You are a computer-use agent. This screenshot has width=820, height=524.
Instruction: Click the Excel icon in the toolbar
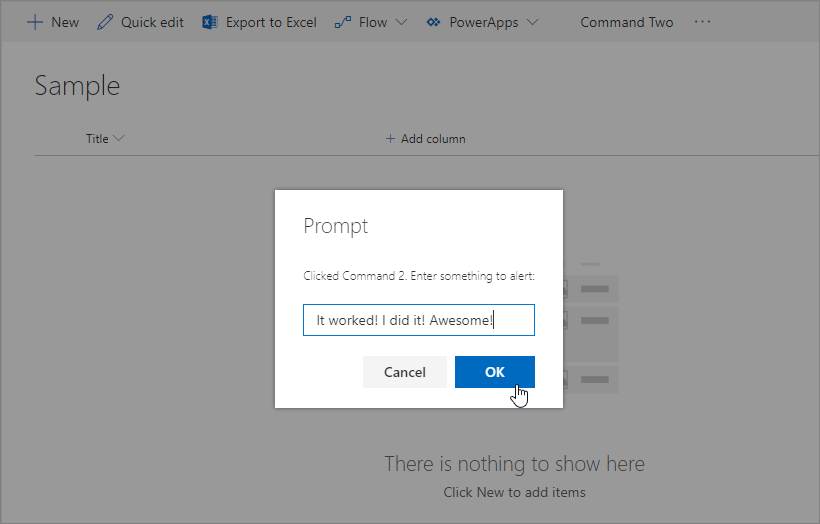[x=210, y=22]
